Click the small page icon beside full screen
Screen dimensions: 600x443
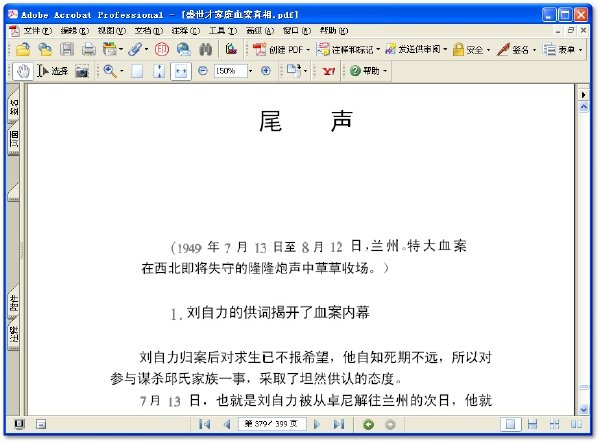tap(41, 424)
